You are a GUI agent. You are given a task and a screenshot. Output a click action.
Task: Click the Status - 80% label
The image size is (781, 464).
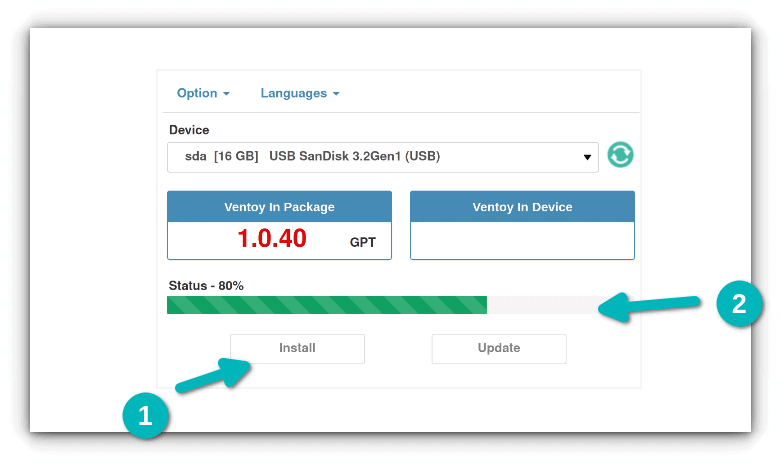(x=206, y=285)
